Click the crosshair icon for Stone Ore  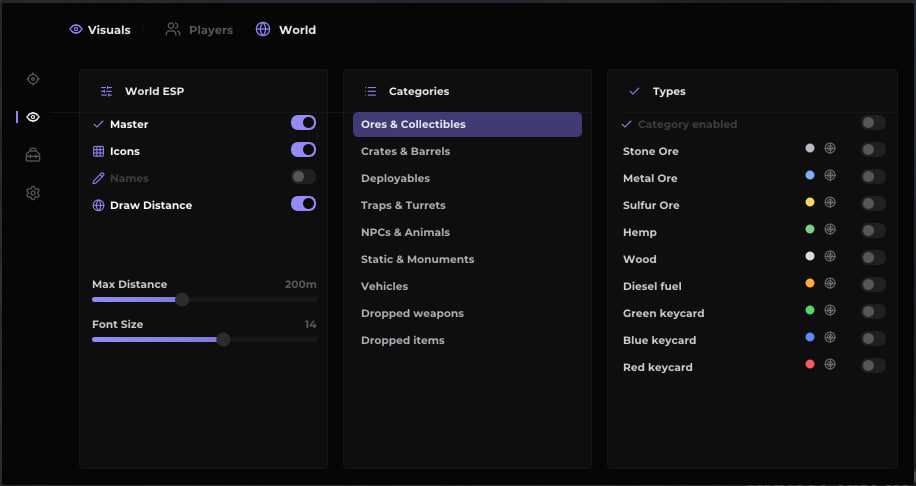pos(830,148)
